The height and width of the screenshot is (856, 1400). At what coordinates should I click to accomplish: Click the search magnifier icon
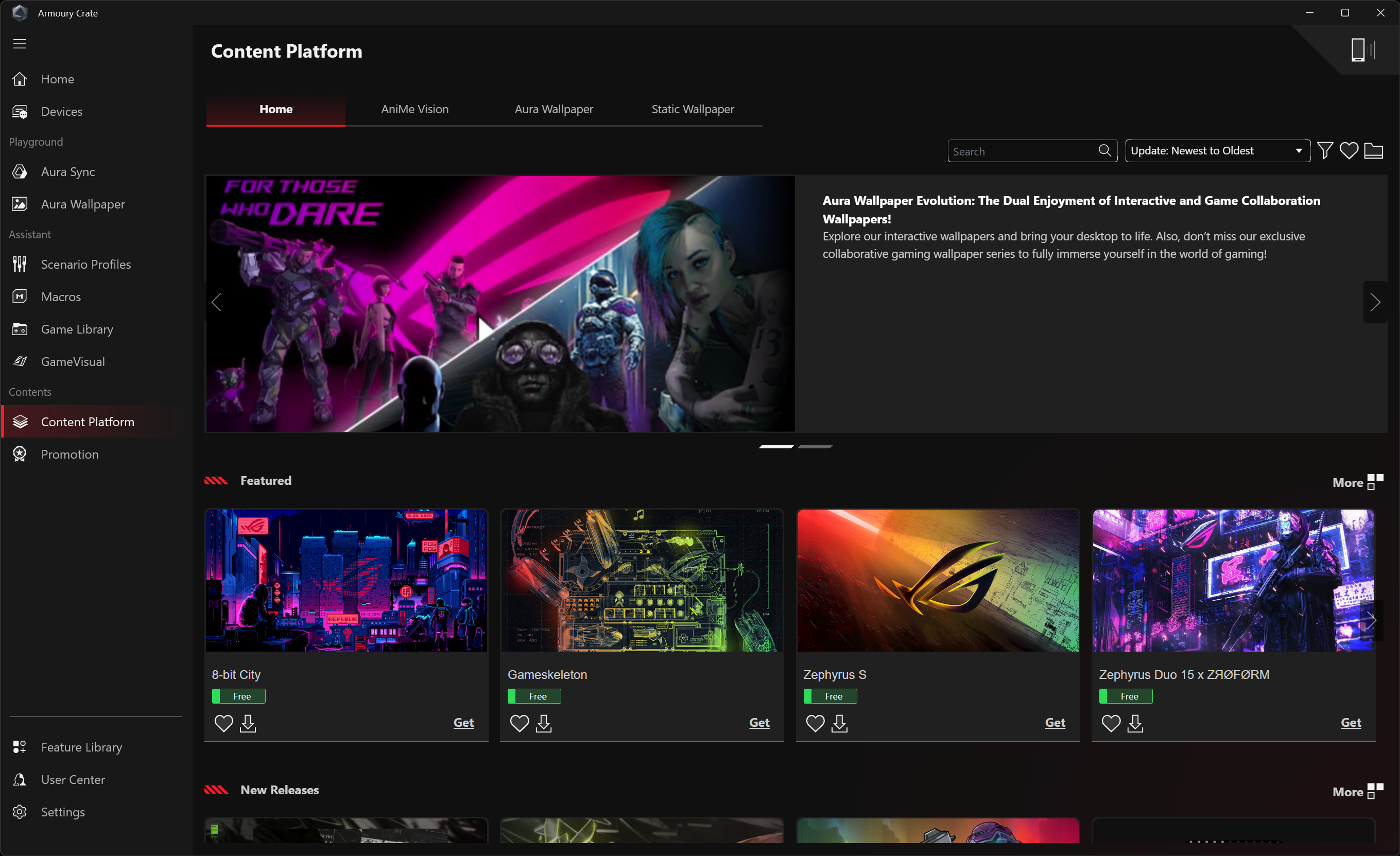(1104, 150)
